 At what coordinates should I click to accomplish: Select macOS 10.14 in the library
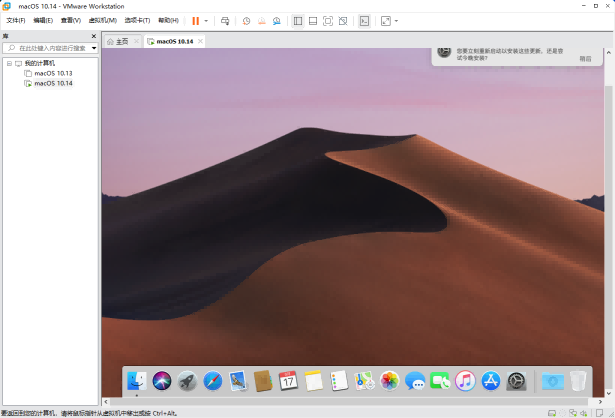click(53, 84)
